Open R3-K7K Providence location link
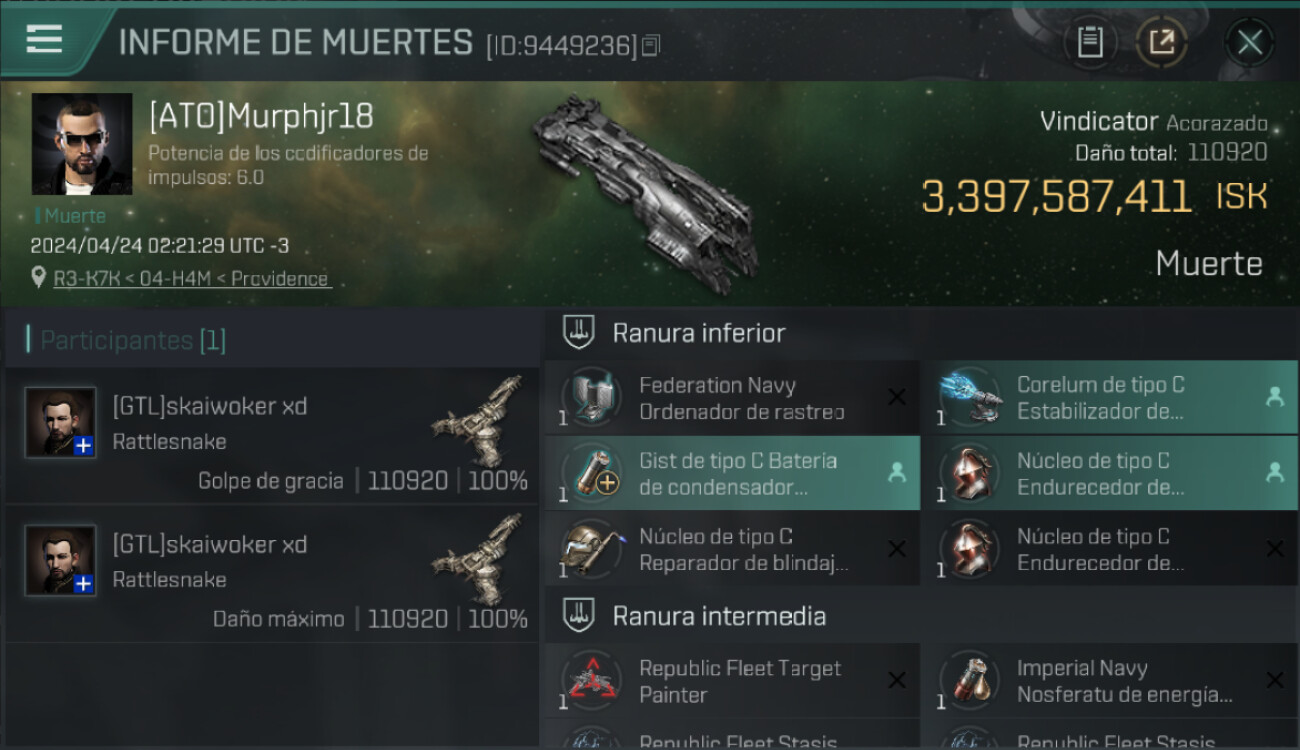The width and height of the screenshot is (1300, 750). [192, 279]
